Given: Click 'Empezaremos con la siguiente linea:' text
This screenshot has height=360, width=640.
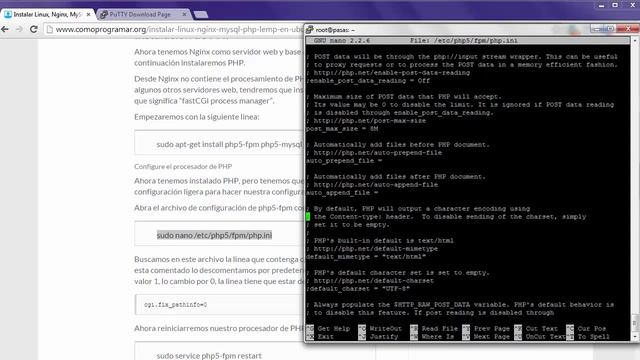Looking at the screenshot, I should [x=197, y=117].
